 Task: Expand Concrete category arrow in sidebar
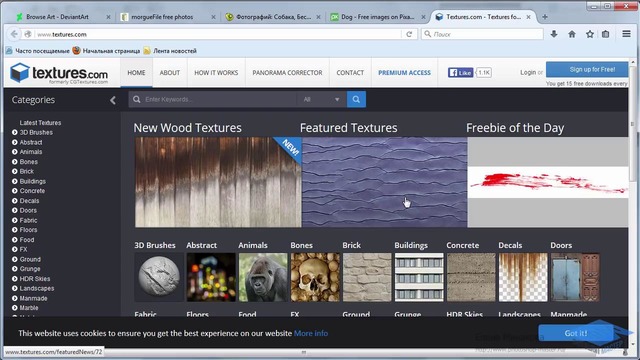(15, 191)
